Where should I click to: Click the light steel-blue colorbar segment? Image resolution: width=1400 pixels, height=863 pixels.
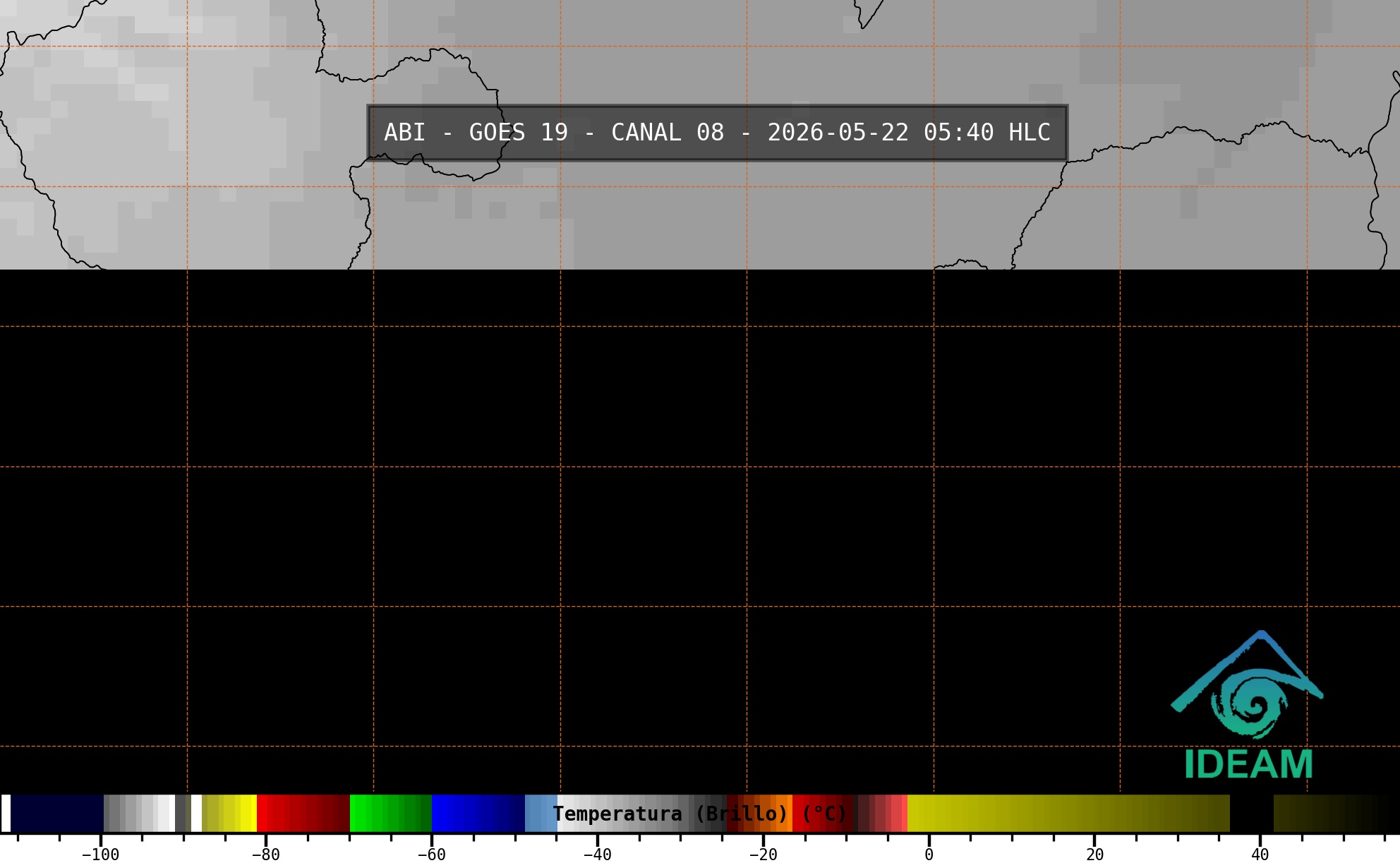click(541, 813)
